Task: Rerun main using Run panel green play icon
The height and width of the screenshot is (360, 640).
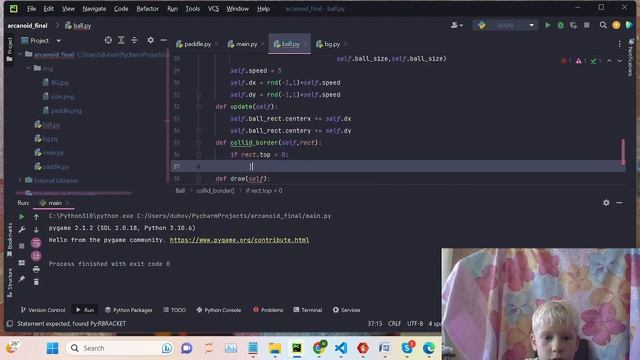Action: 22,217
